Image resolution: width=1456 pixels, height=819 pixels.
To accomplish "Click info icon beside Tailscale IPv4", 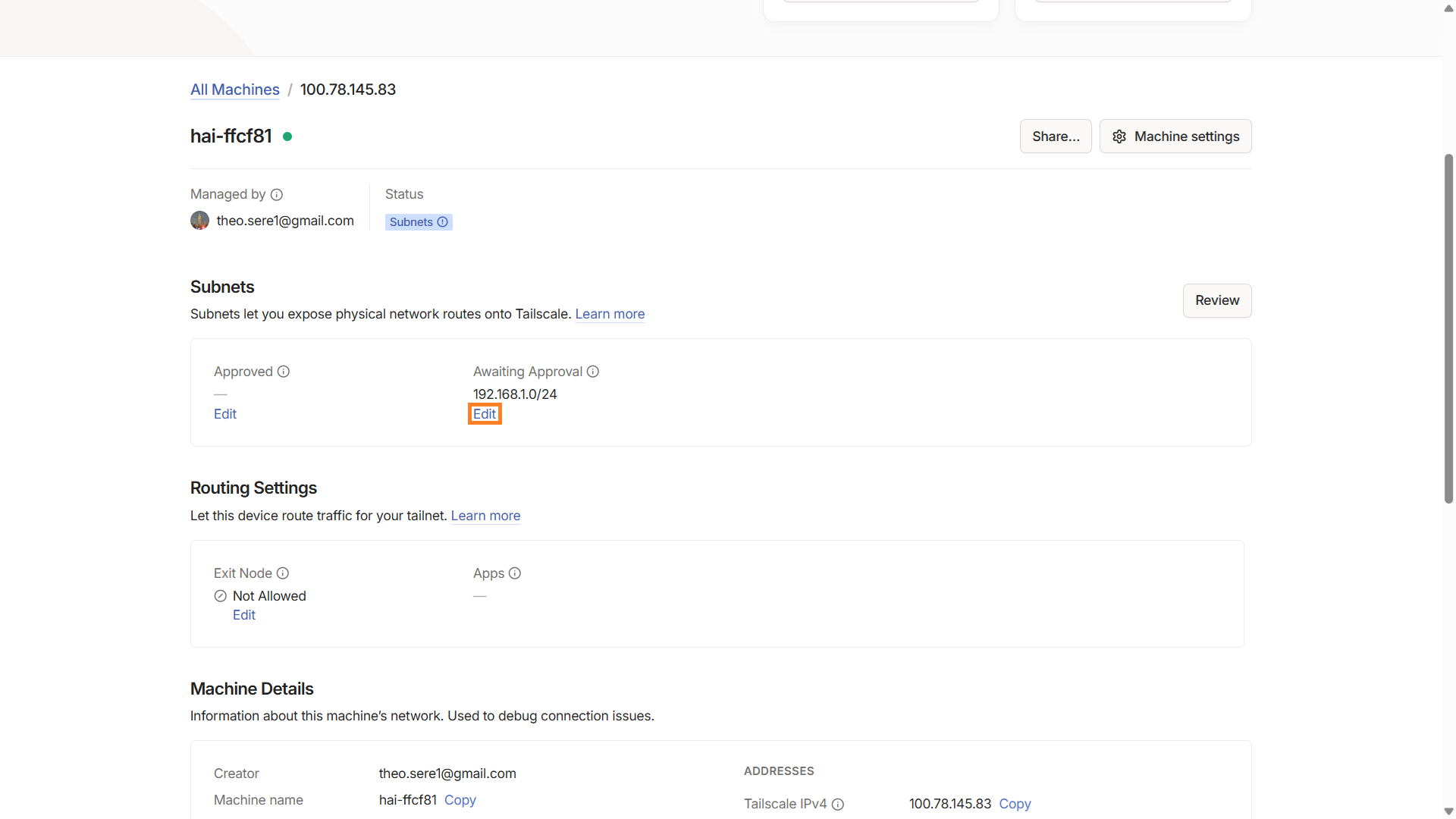I will point(838,805).
